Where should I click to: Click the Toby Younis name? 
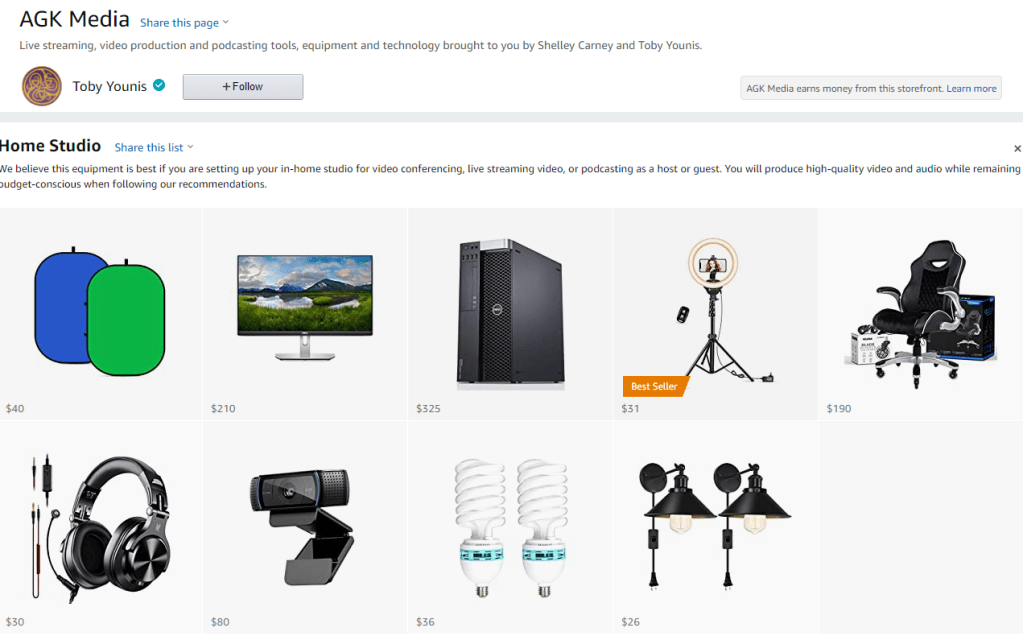coord(110,86)
